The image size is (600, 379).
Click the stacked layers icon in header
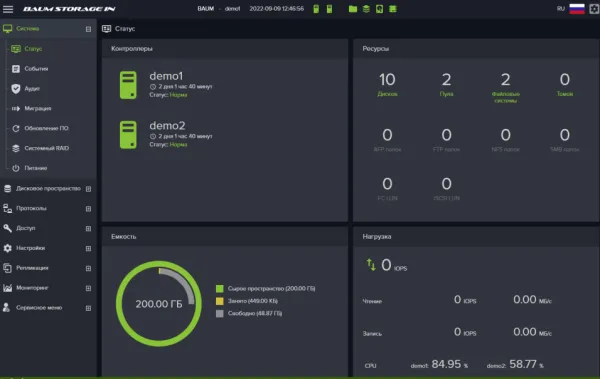tap(366, 9)
